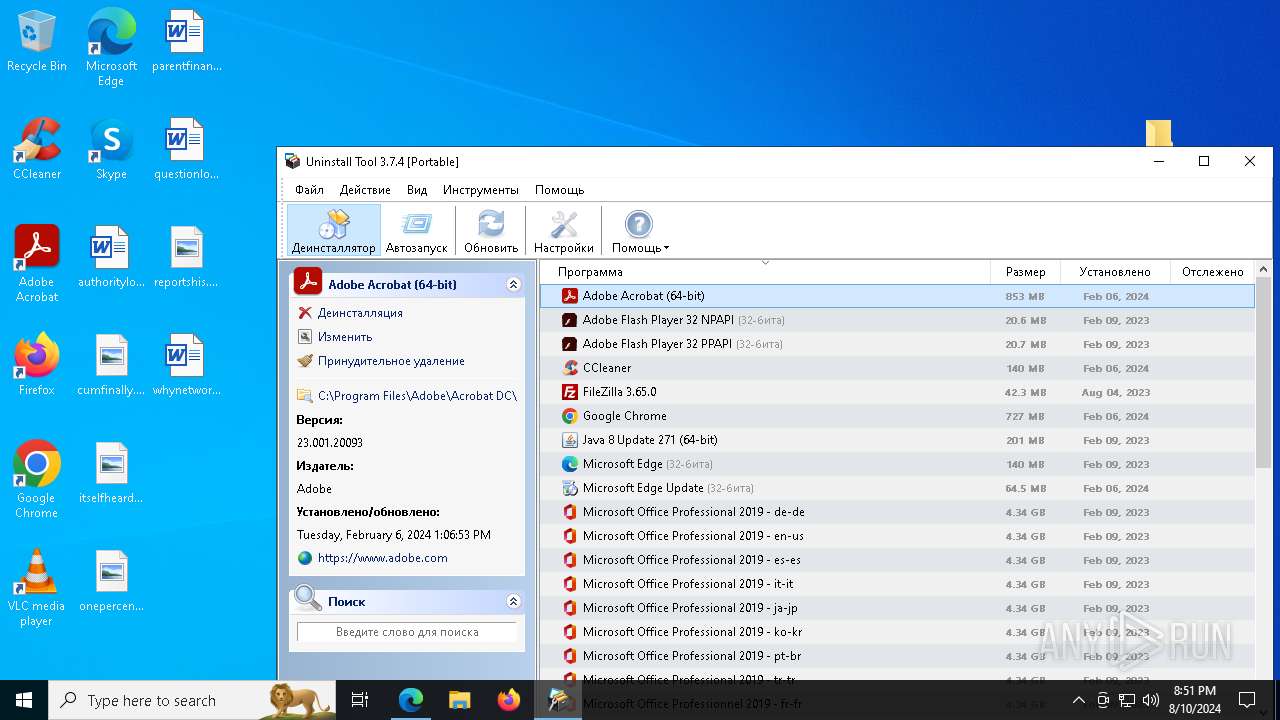1280x720 pixels.
Task: Open the Помощь menu in menu bar
Action: pyautogui.click(x=559, y=190)
